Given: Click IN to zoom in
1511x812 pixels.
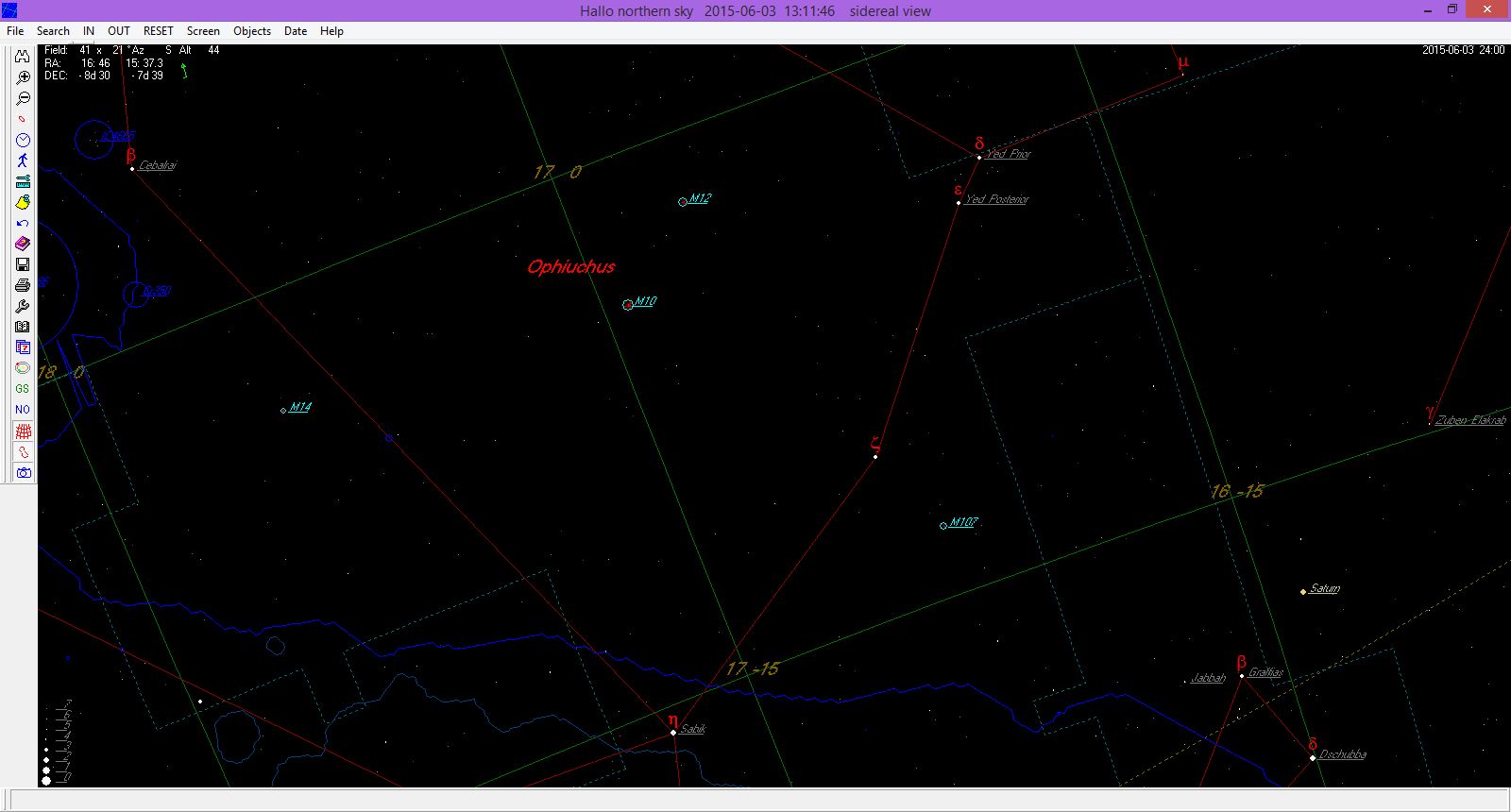Looking at the screenshot, I should [89, 31].
